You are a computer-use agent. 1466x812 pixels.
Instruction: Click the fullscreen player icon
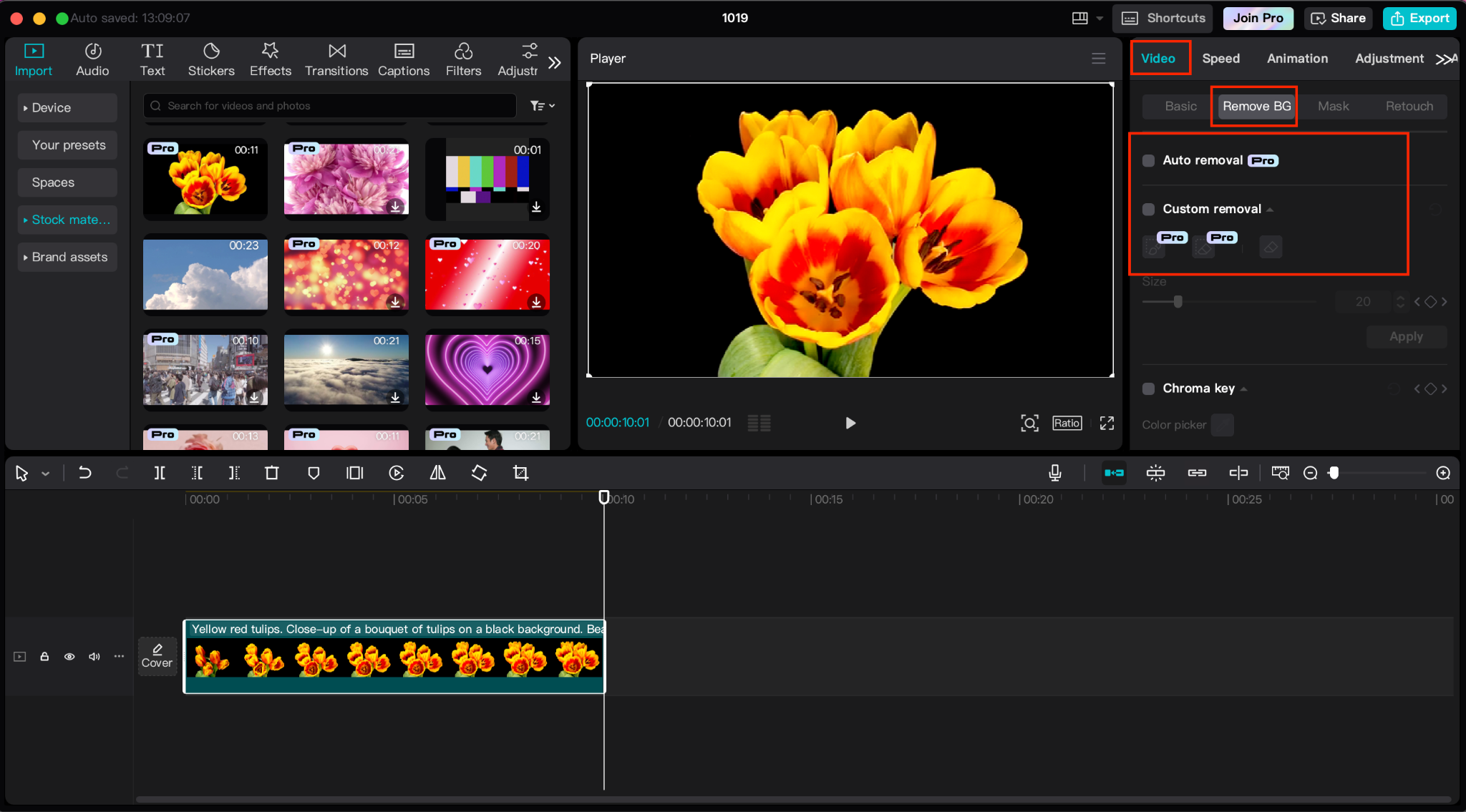click(1107, 423)
